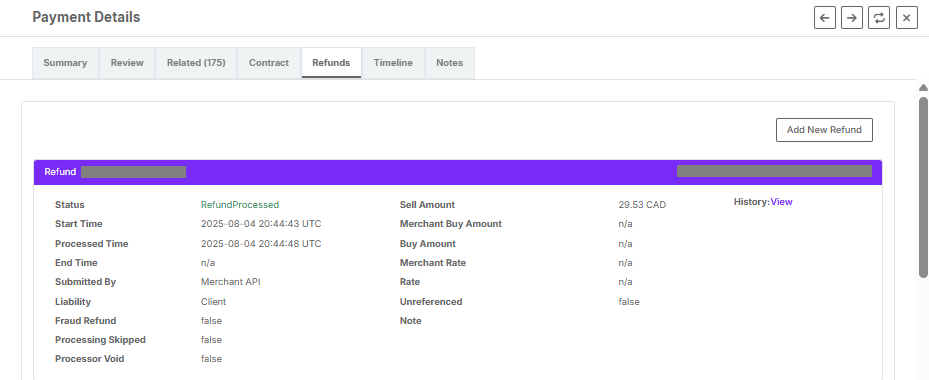Click the Note field label
The width and height of the screenshot is (929, 380).
pos(411,321)
